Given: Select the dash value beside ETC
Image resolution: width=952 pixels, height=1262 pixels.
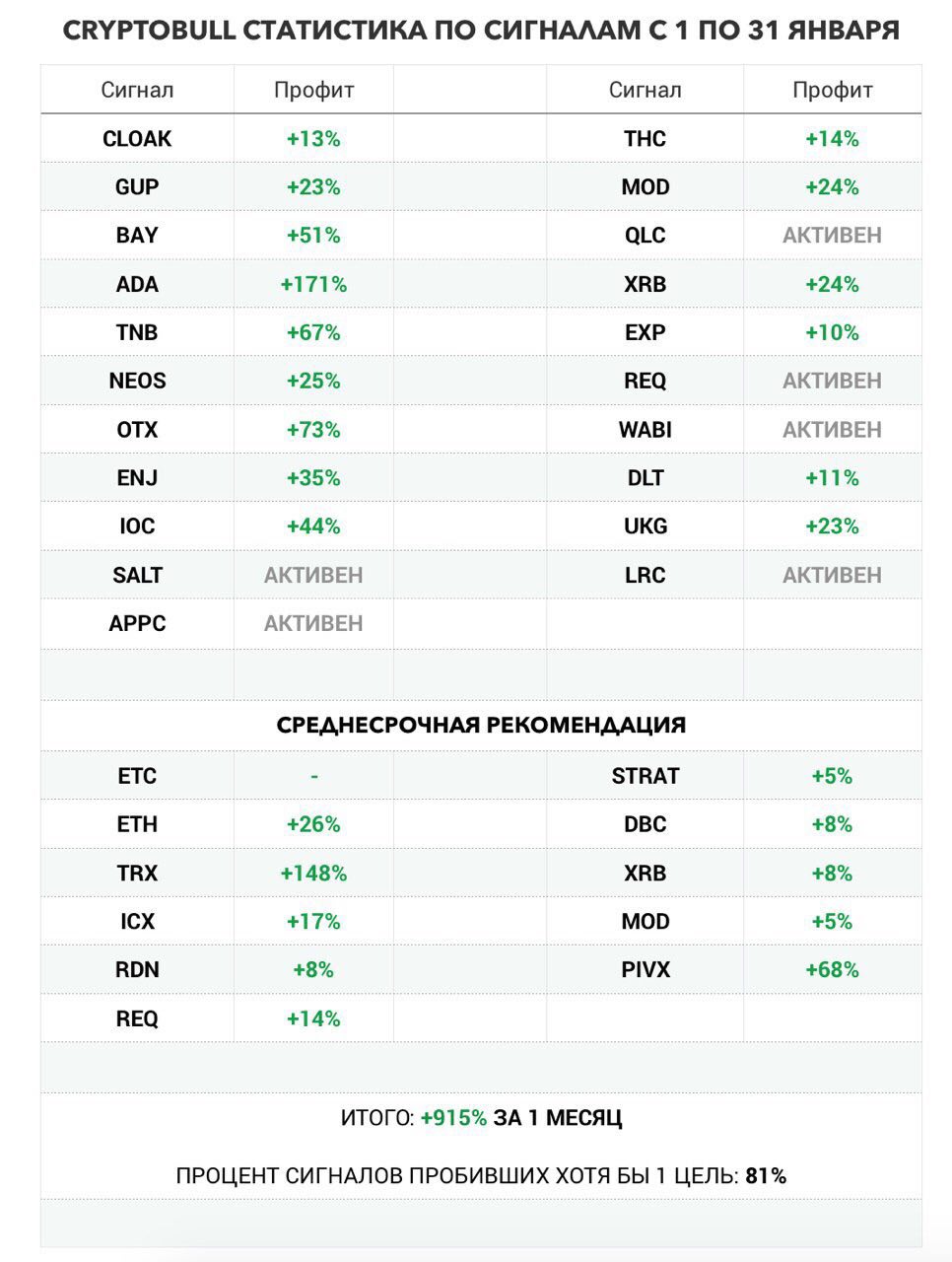Looking at the screenshot, I should tap(313, 776).
